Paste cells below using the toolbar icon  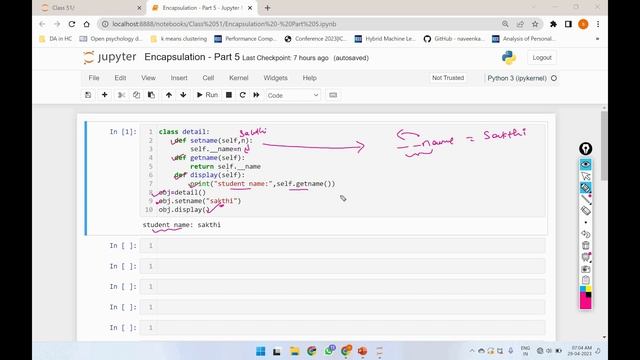pyautogui.click(x=151, y=95)
